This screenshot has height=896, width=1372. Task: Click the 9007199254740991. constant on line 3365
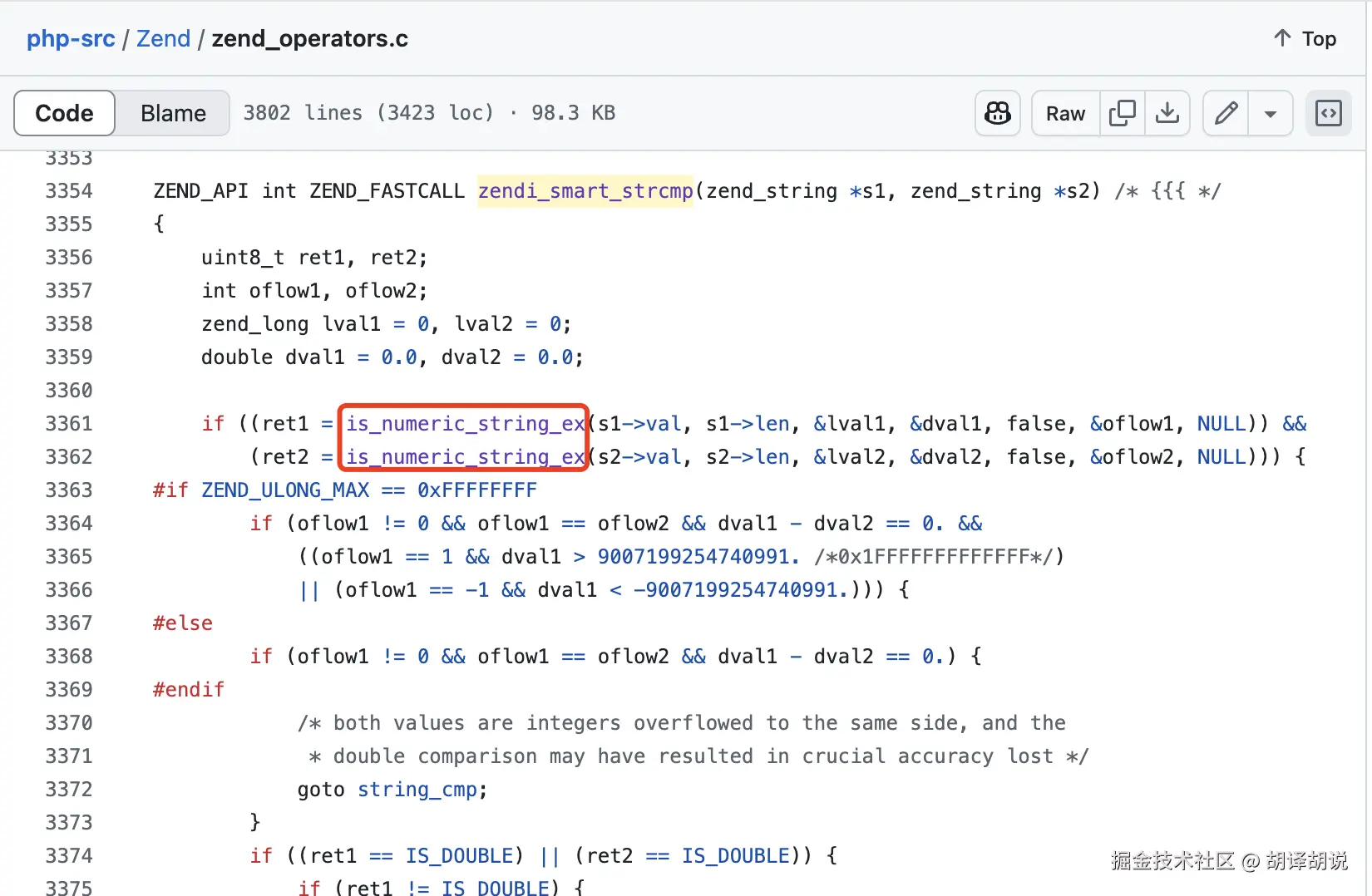699,557
